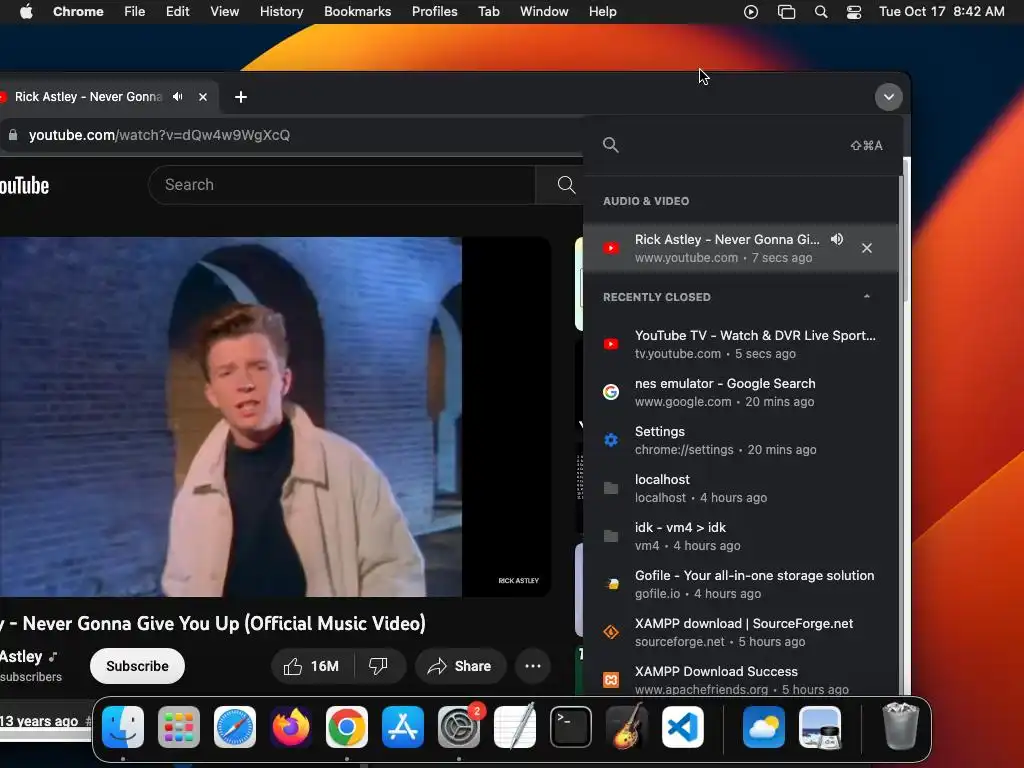
Task: Open Terminal from the Dock
Action: click(x=571, y=727)
